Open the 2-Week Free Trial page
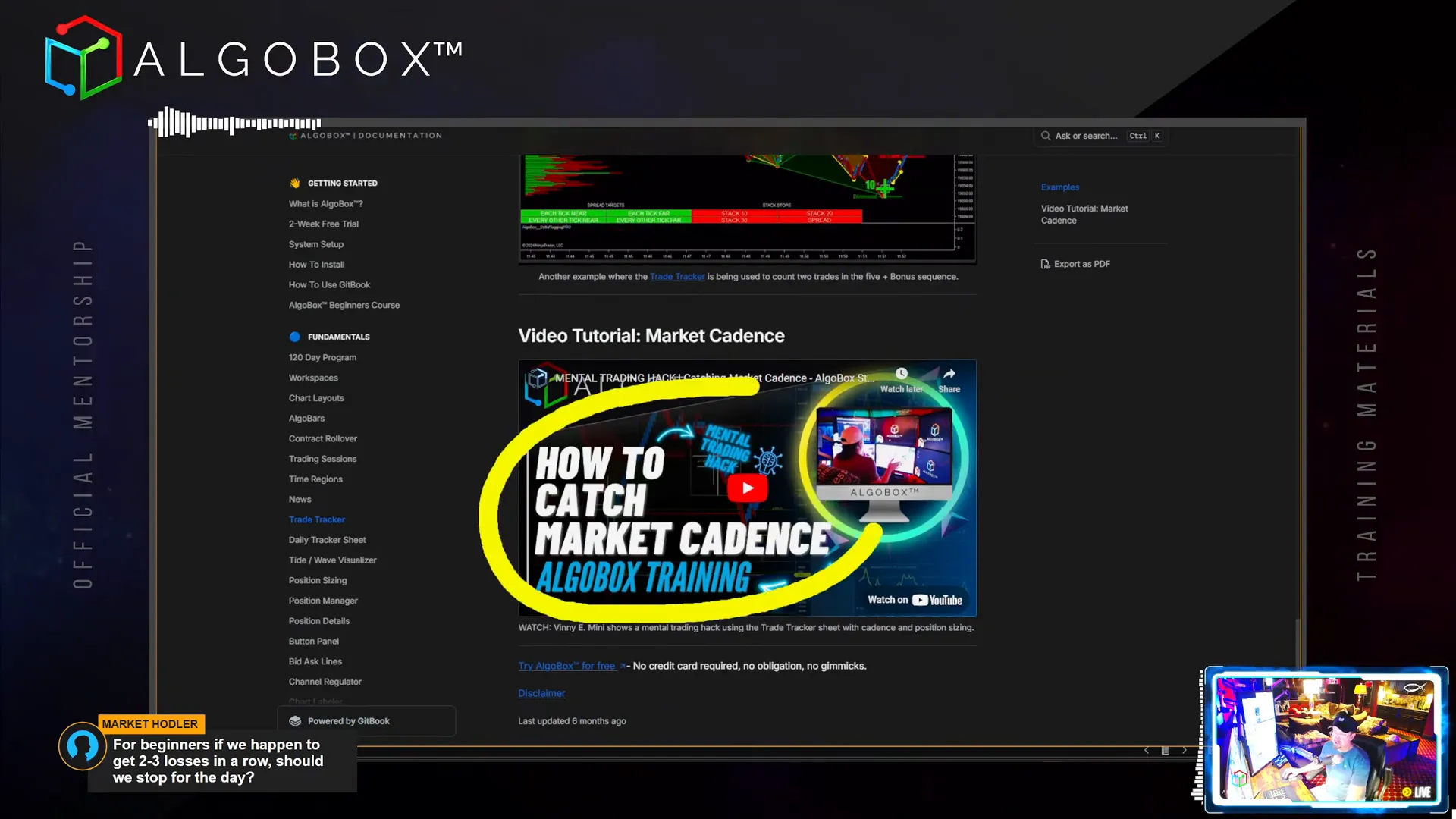This screenshot has width=1456, height=819. [x=324, y=224]
